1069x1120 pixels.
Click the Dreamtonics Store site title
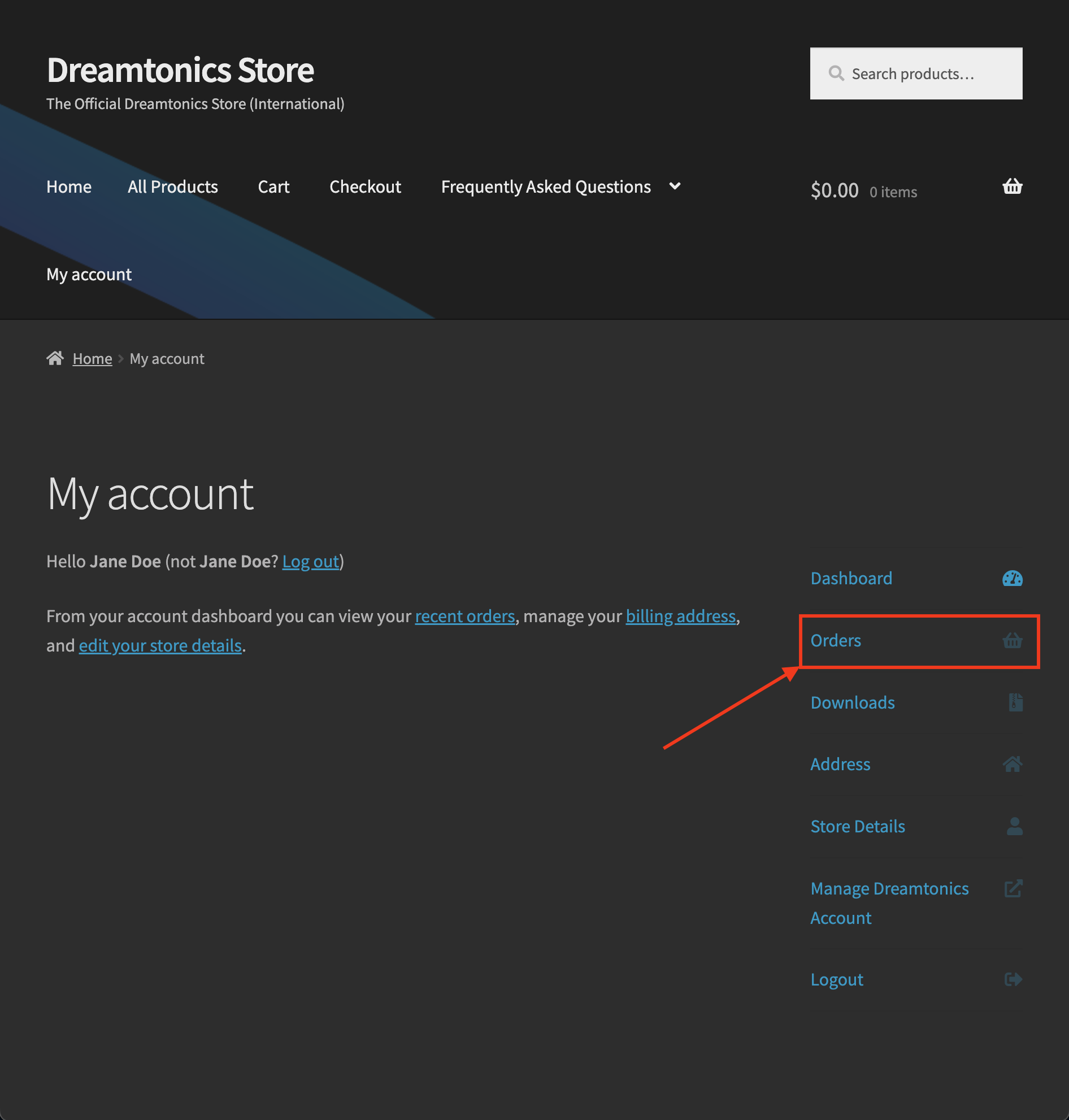tap(180, 70)
